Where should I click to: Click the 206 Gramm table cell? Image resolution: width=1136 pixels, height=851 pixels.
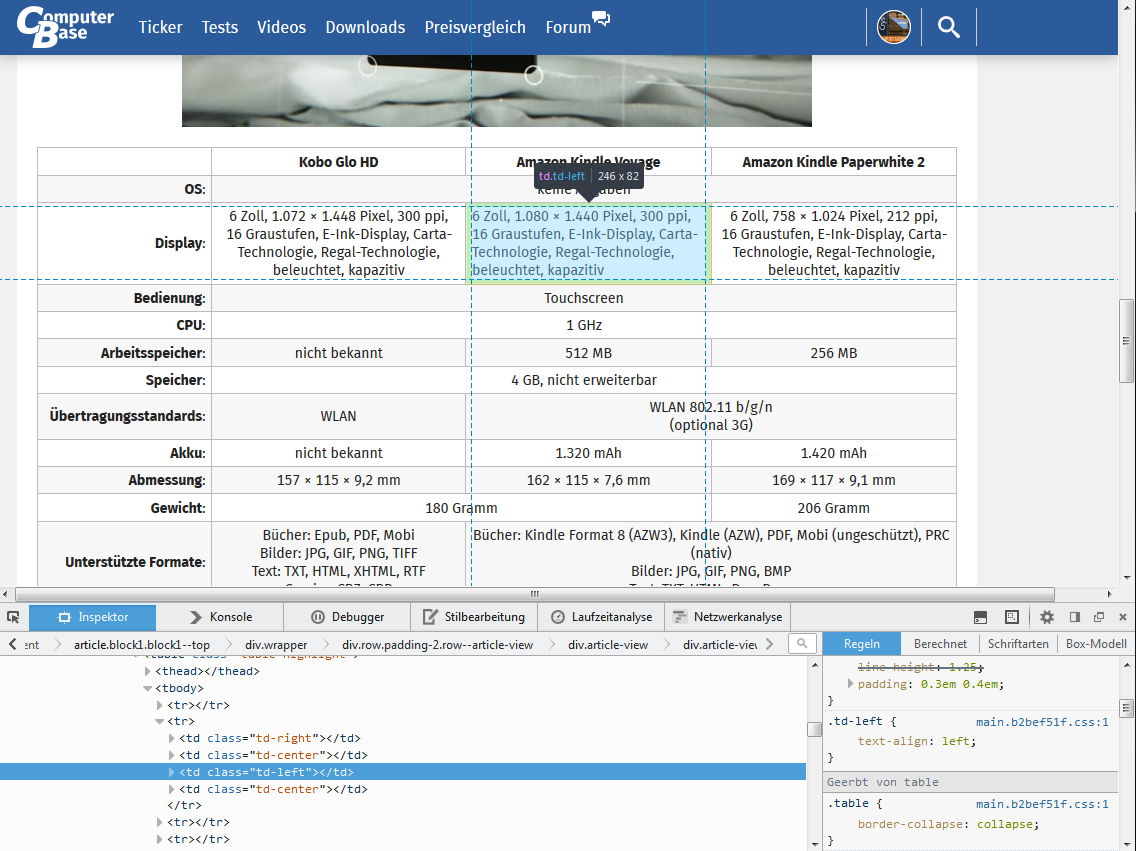pyautogui.click(x=833, y=508)
